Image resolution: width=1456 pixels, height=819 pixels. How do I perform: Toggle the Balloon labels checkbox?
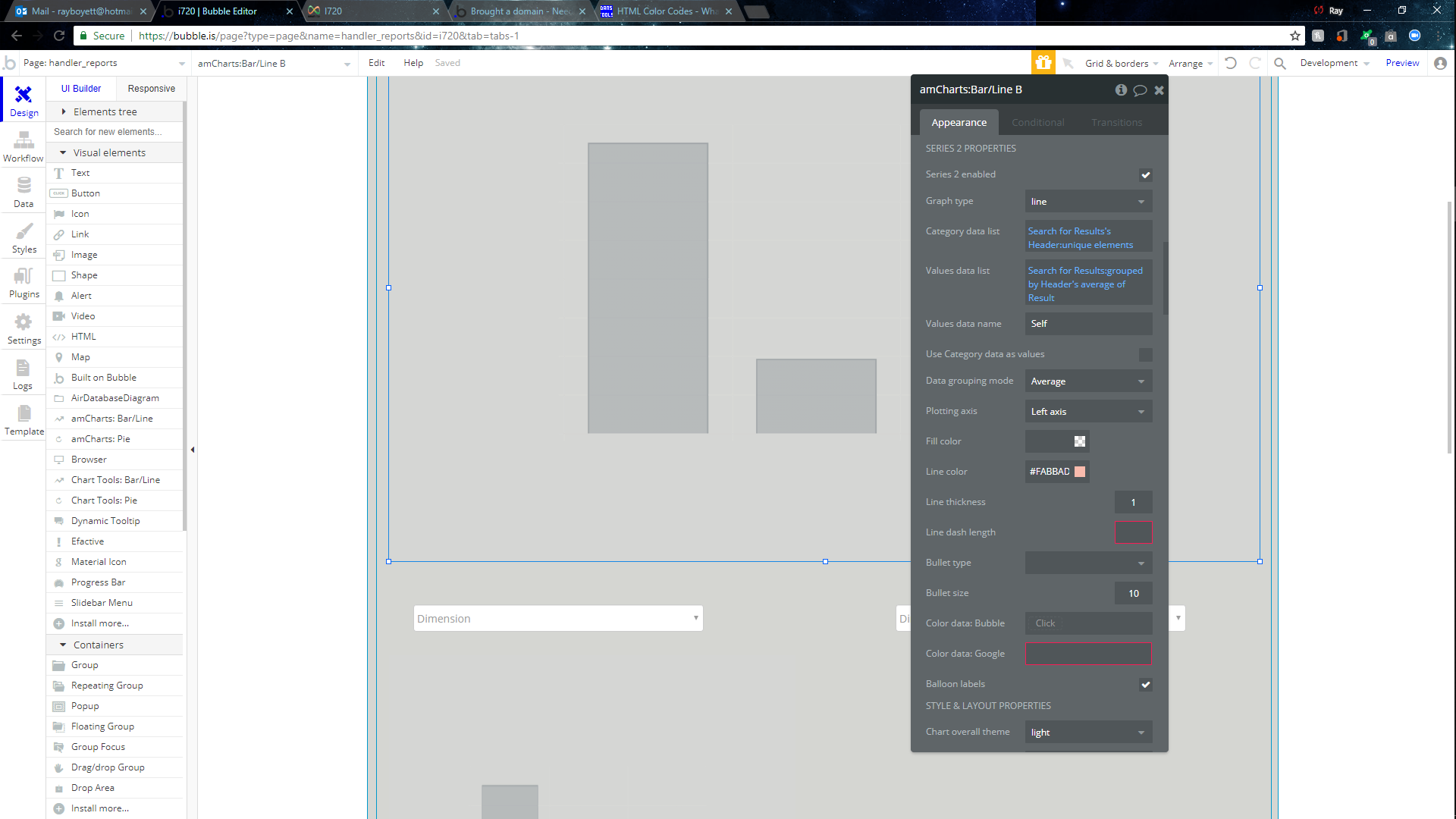pos(1146,685)
